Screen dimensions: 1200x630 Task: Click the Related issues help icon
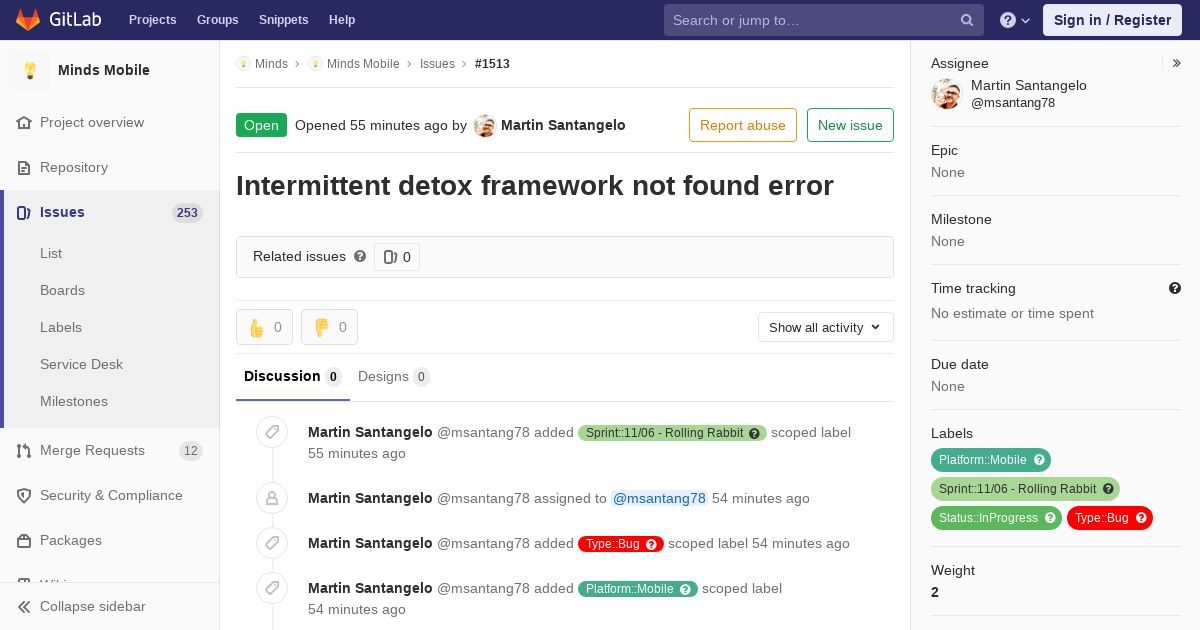[360, 256]
